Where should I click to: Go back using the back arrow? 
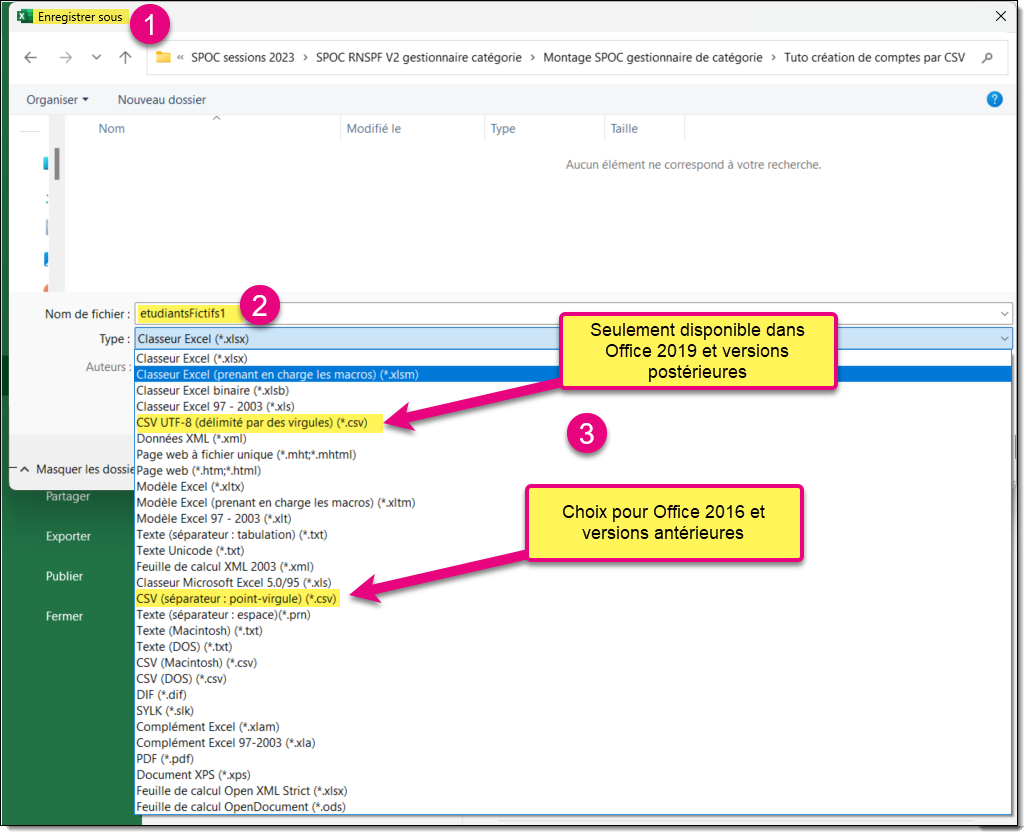pos(31,58)
